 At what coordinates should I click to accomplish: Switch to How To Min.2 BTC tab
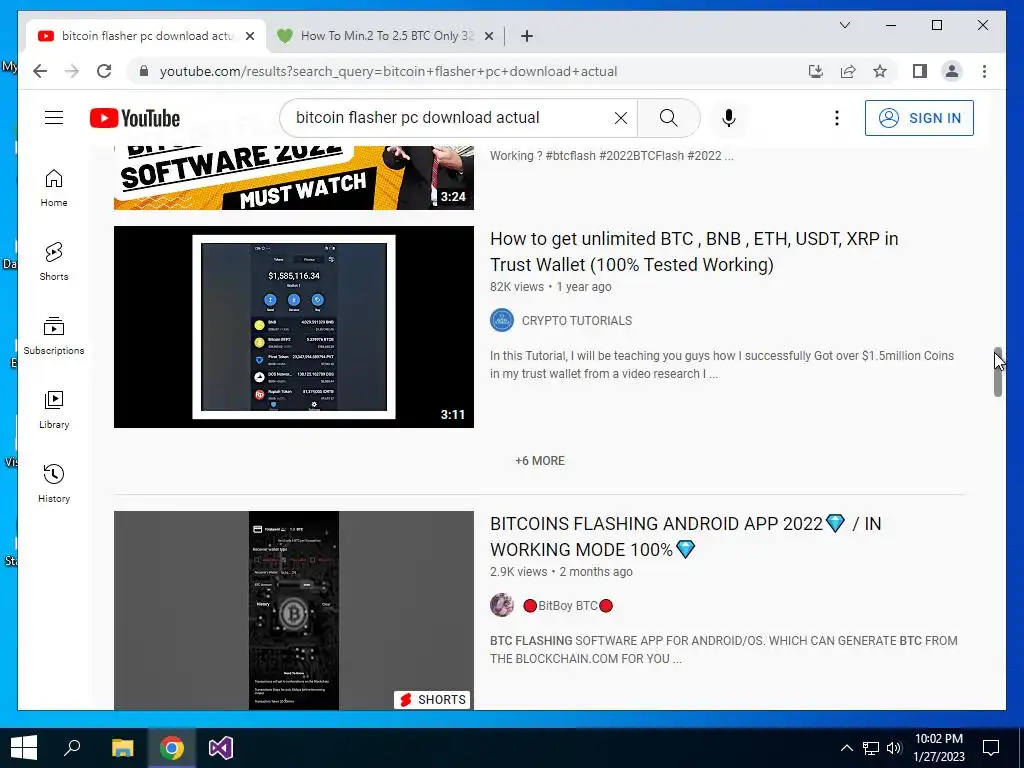385,36
